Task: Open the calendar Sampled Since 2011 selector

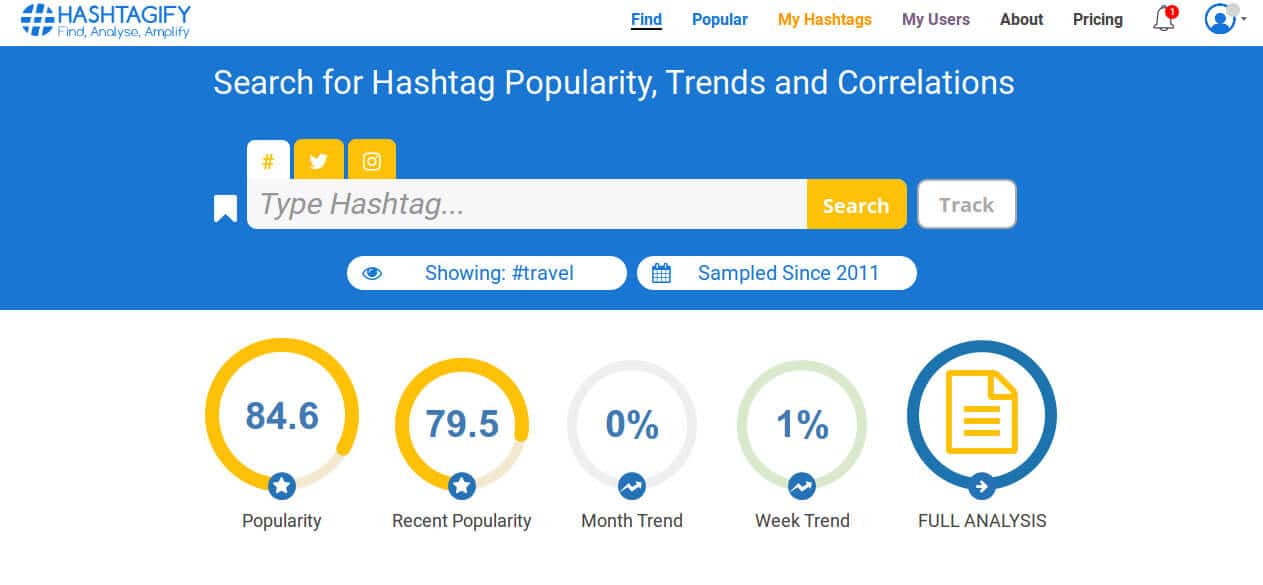Action: 776,273
